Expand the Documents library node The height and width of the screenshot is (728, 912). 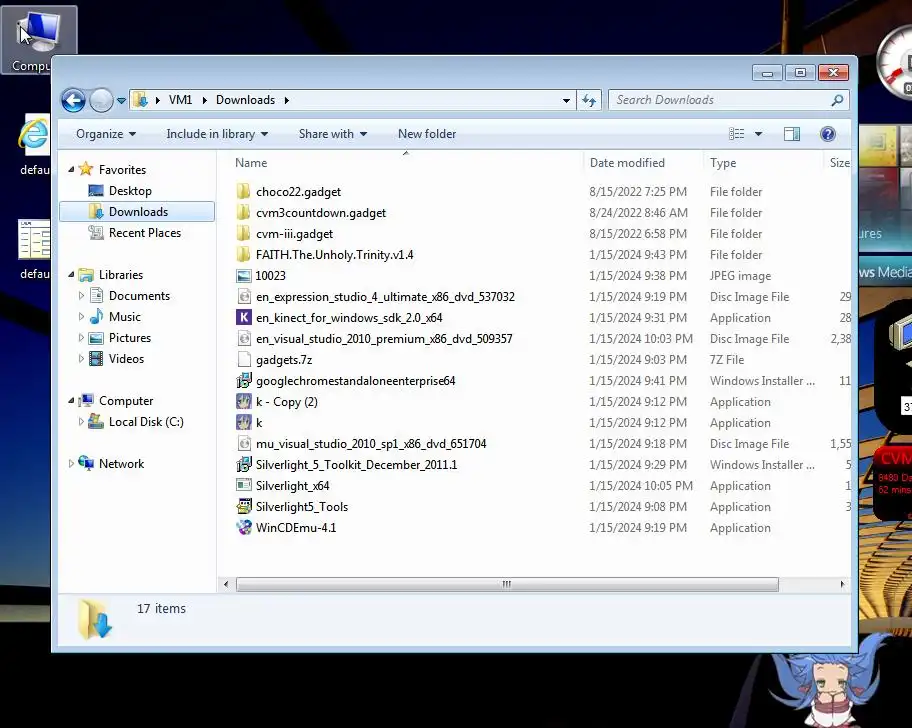pyautogui.click(x=81, y=295)
